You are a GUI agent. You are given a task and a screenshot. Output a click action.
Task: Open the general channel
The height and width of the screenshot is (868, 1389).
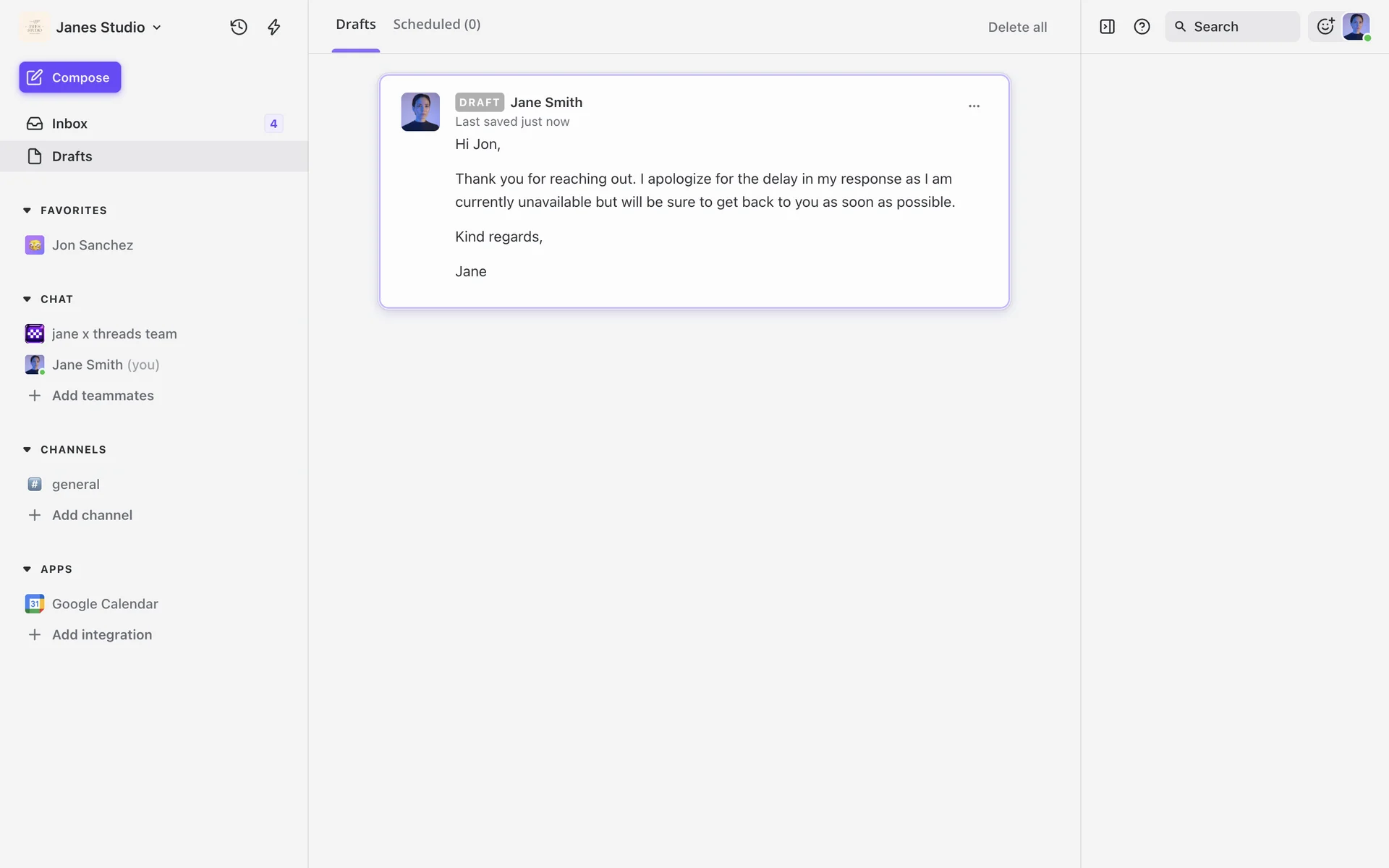pyautogui.click(x=75, y=484)
